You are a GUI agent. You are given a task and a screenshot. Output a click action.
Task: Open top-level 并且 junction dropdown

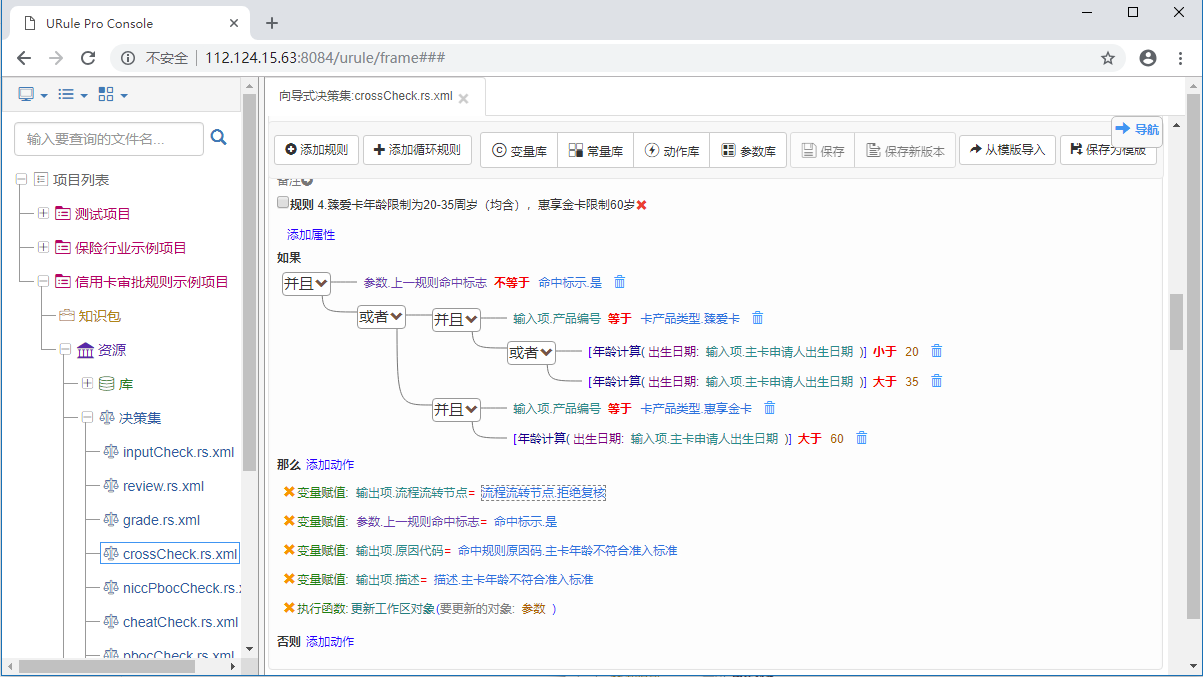(307, 283)
